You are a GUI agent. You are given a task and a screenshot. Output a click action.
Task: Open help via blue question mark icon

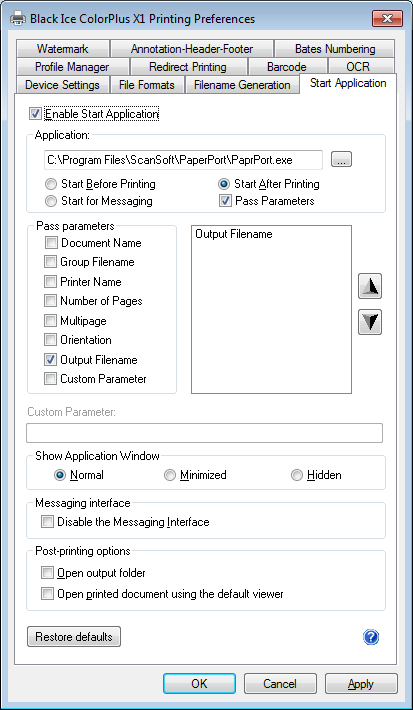(x=371, y=637)
